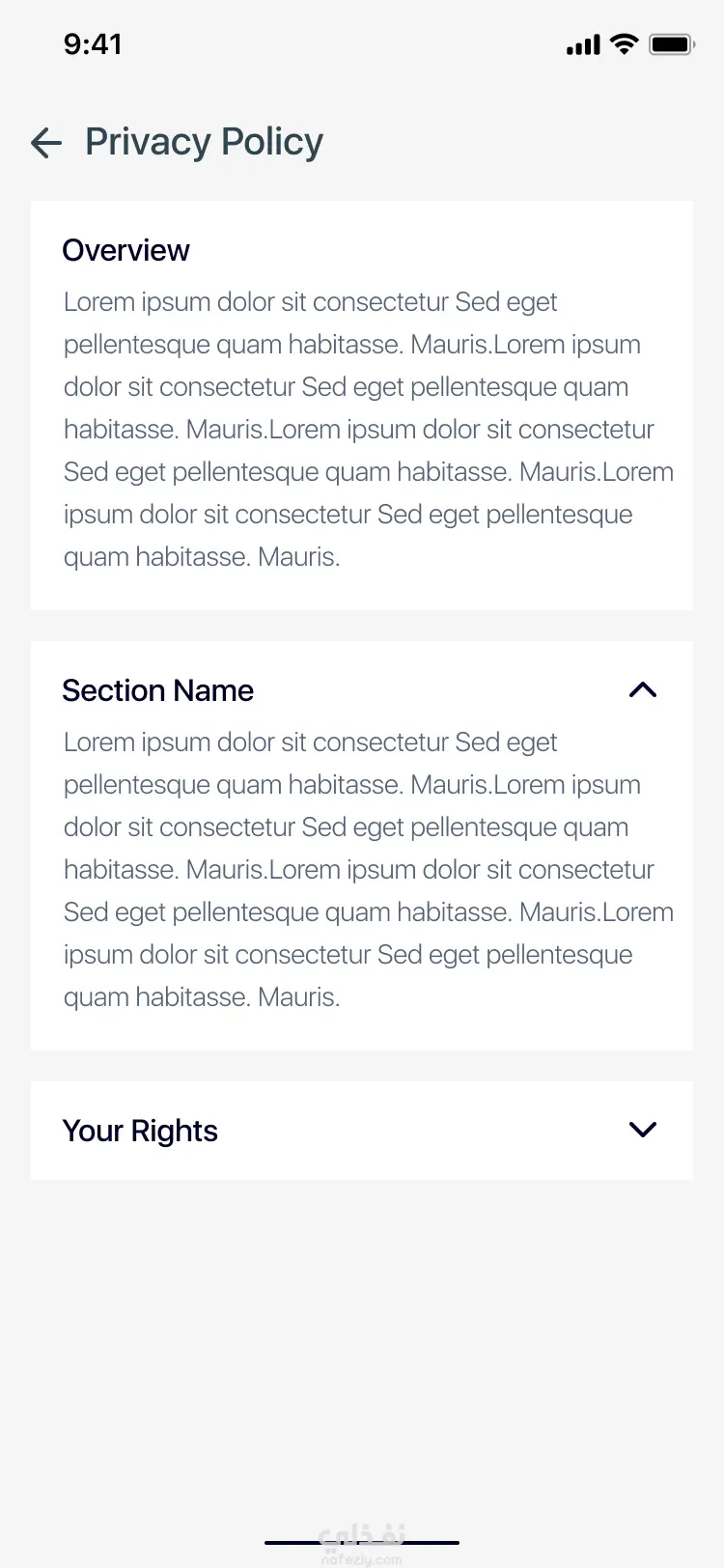724x1568 pixels.
Task: Click the Overview paragraph text
Action: click(x=369, y=430)
